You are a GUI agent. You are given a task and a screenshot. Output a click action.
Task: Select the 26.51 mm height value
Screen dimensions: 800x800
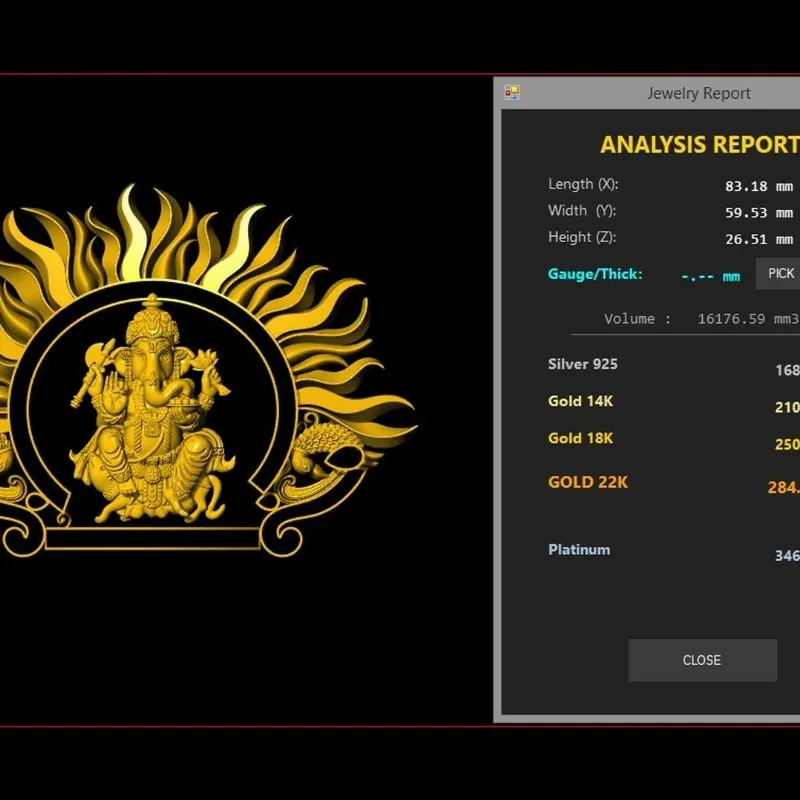759,239
